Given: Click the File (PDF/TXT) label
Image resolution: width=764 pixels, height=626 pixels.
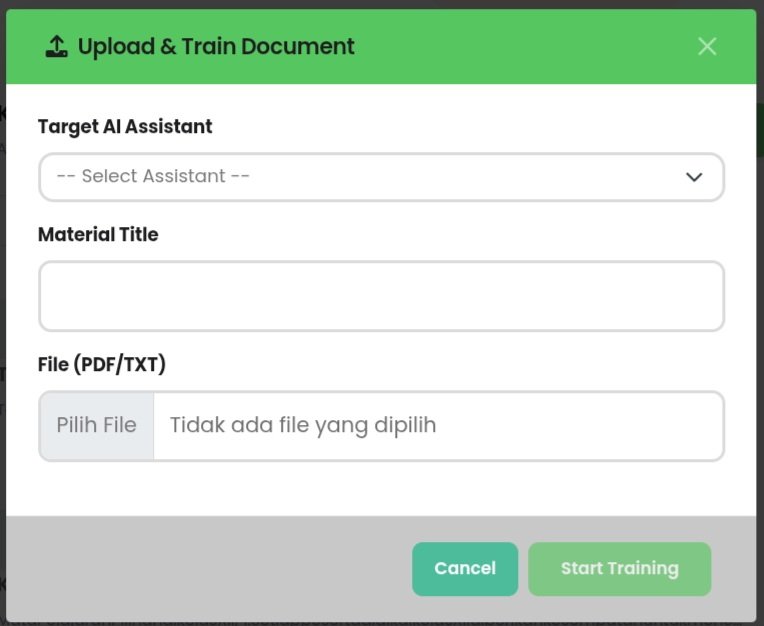Looking at the screenshot, I should [x=102, y=365].
